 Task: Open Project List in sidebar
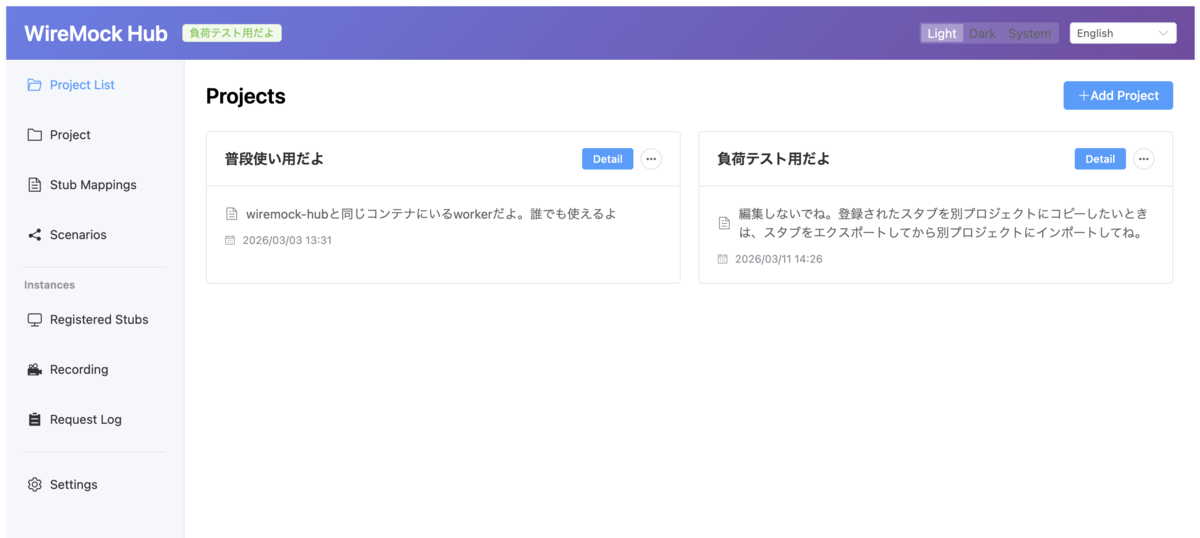click(x=95, y=85)
